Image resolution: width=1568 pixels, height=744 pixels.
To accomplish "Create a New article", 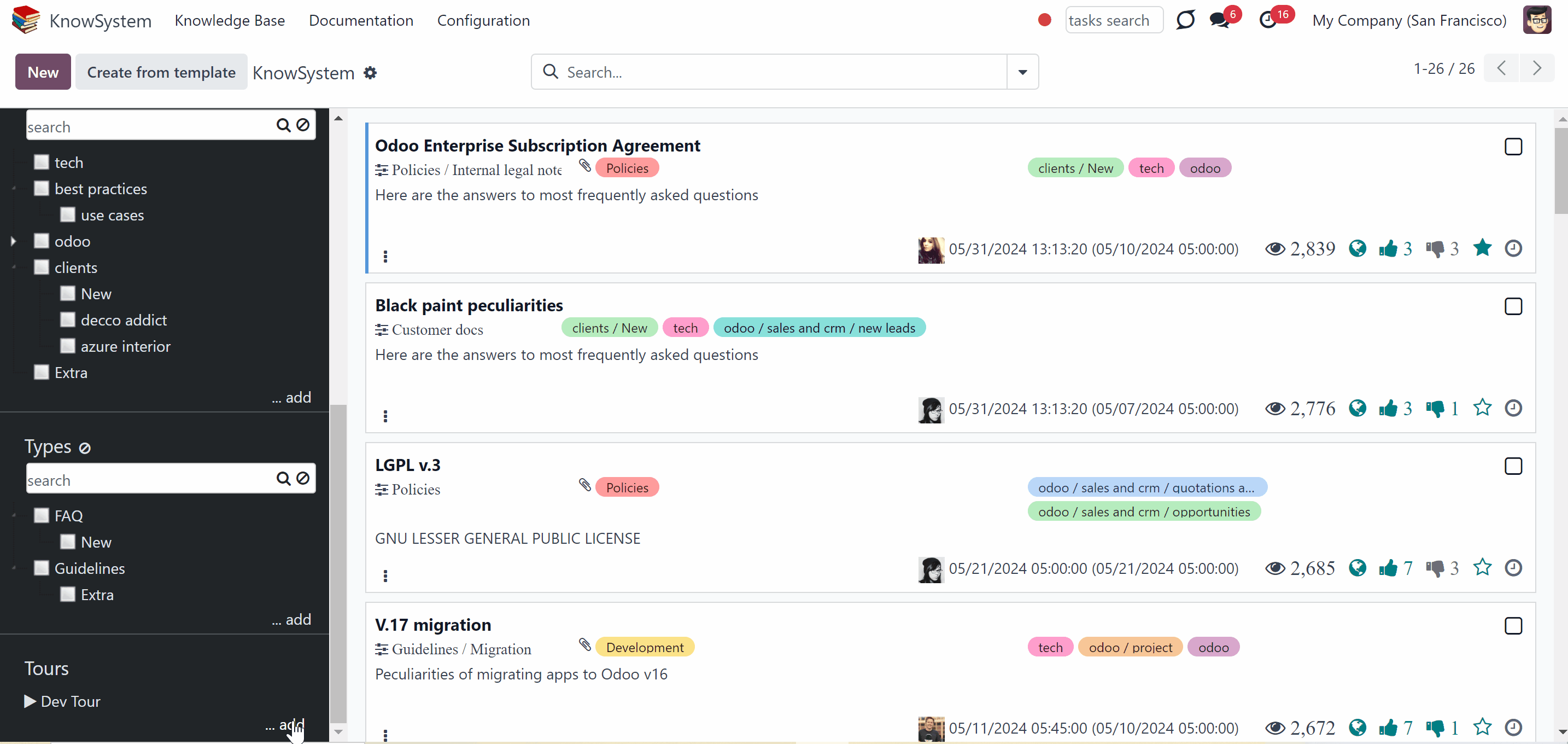I will (43, 72).
